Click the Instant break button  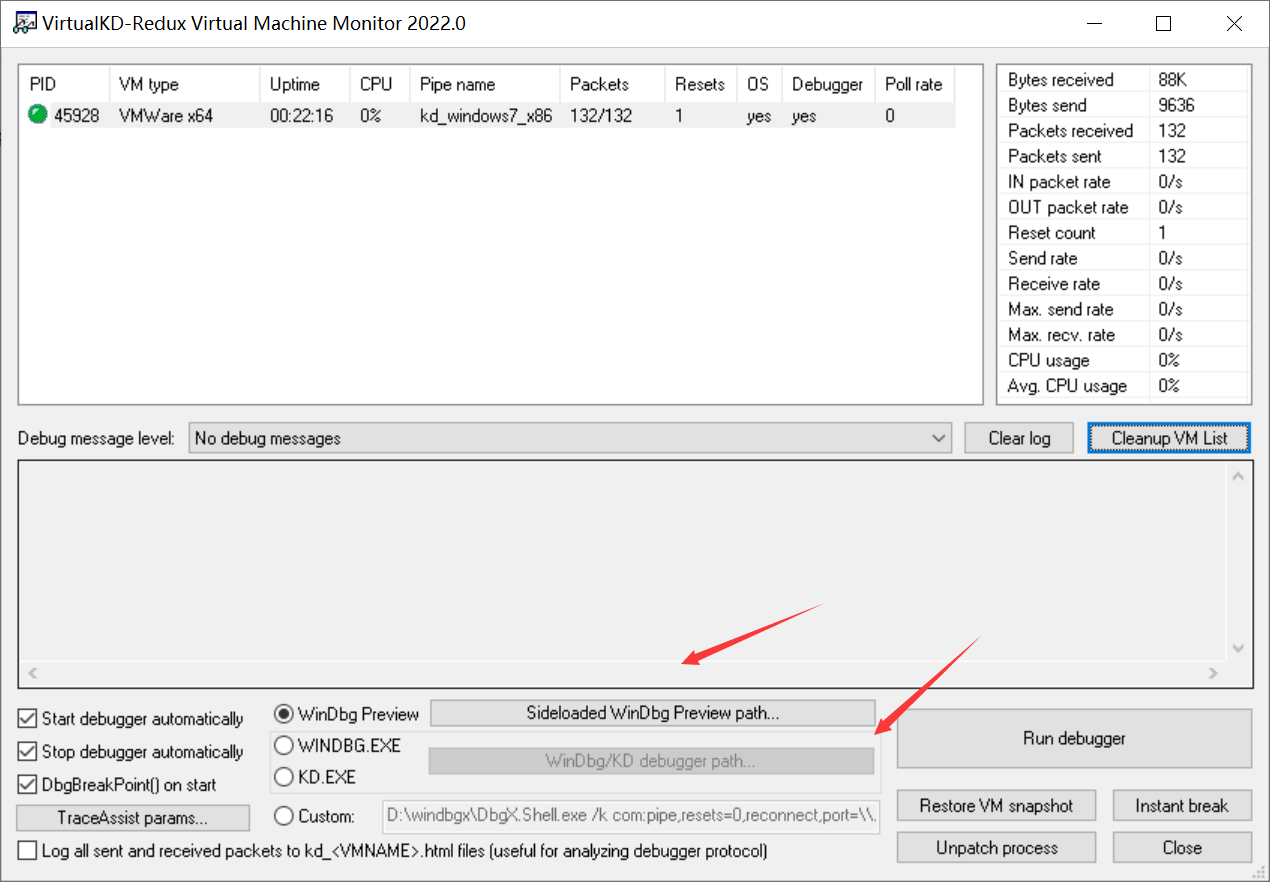tap(1182, 806)
